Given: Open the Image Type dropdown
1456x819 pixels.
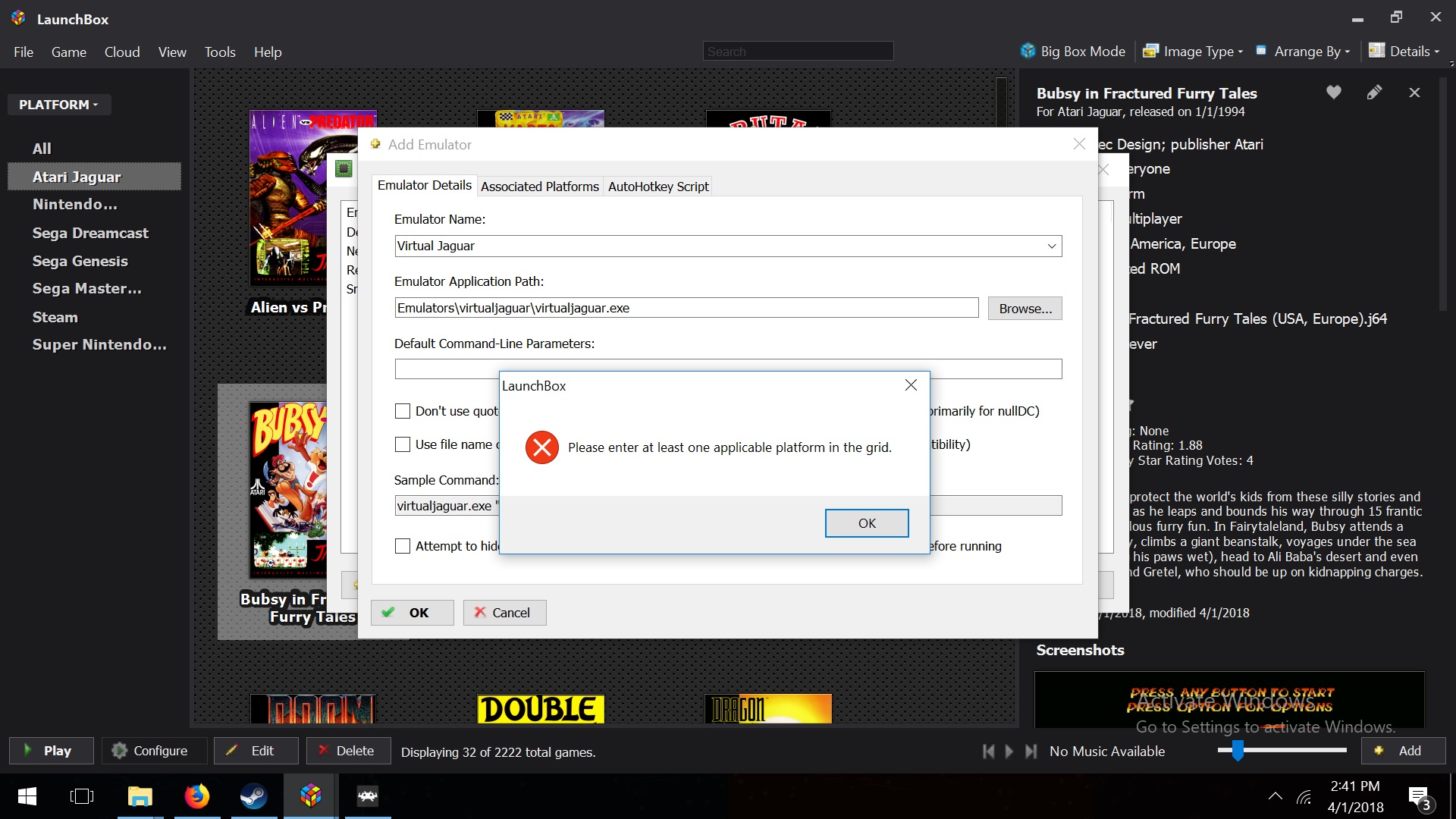Looking at the screenshot, I should tap(1193, 52).
